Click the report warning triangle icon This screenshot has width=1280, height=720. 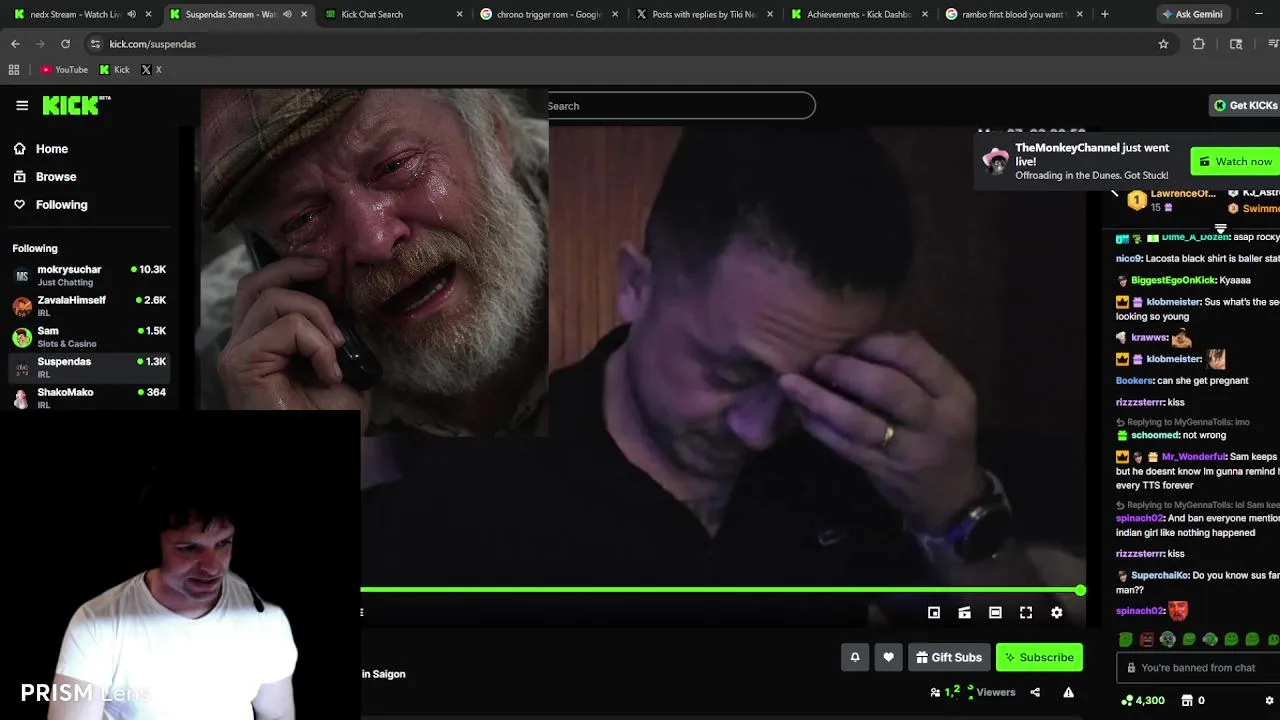1068,692
